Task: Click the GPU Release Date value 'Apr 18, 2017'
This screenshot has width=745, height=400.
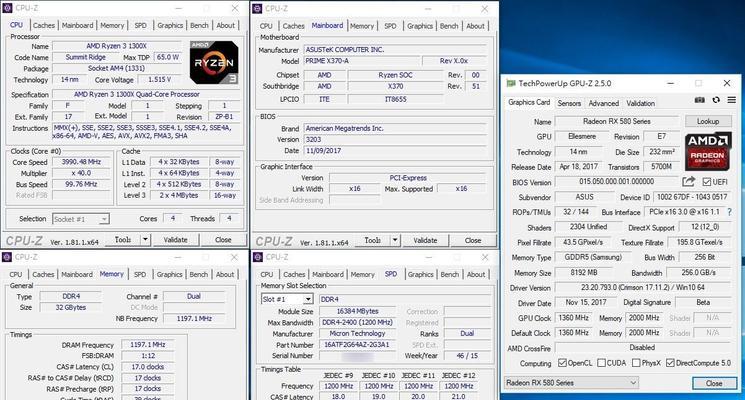Action: 579,167
